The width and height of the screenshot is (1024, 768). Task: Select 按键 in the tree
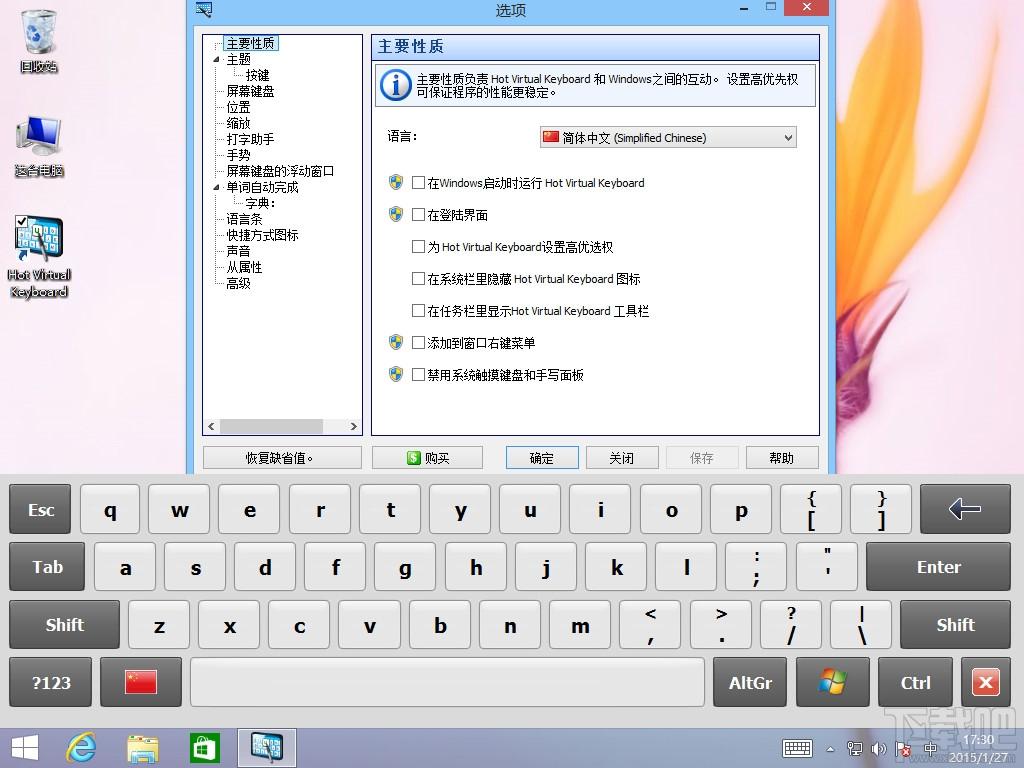(257, 76)
